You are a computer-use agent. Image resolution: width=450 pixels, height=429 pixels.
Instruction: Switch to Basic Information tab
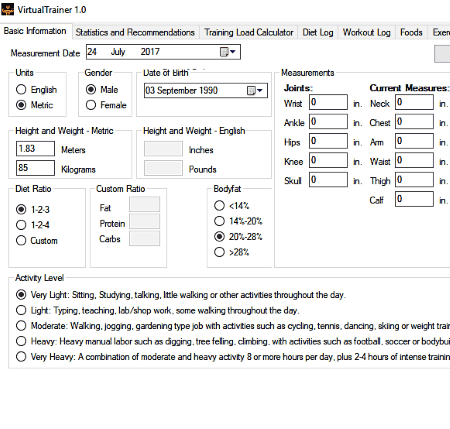[x=35, y=31]
